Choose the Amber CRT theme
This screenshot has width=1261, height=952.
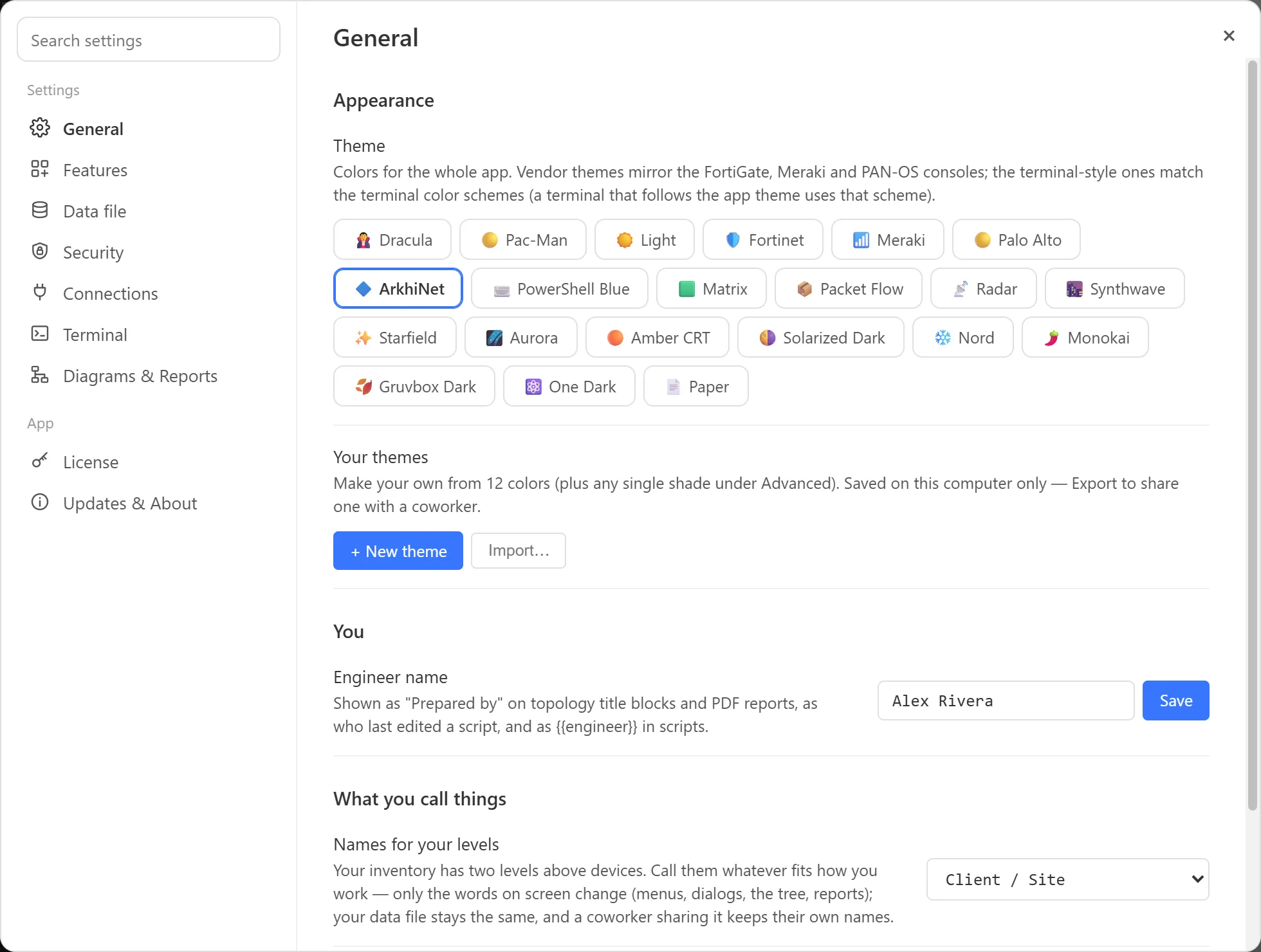coord(658,338)
